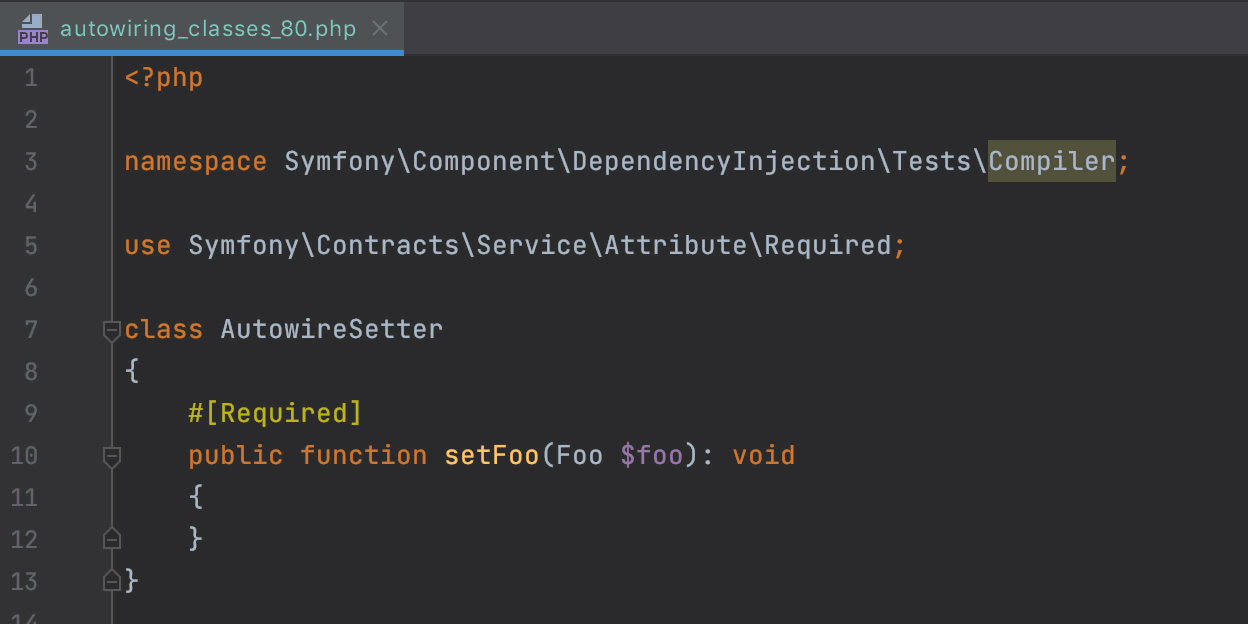Click the setFoo method name
Image resolution: width=1248 pixels, height=624 pixels.
[492, 455]
